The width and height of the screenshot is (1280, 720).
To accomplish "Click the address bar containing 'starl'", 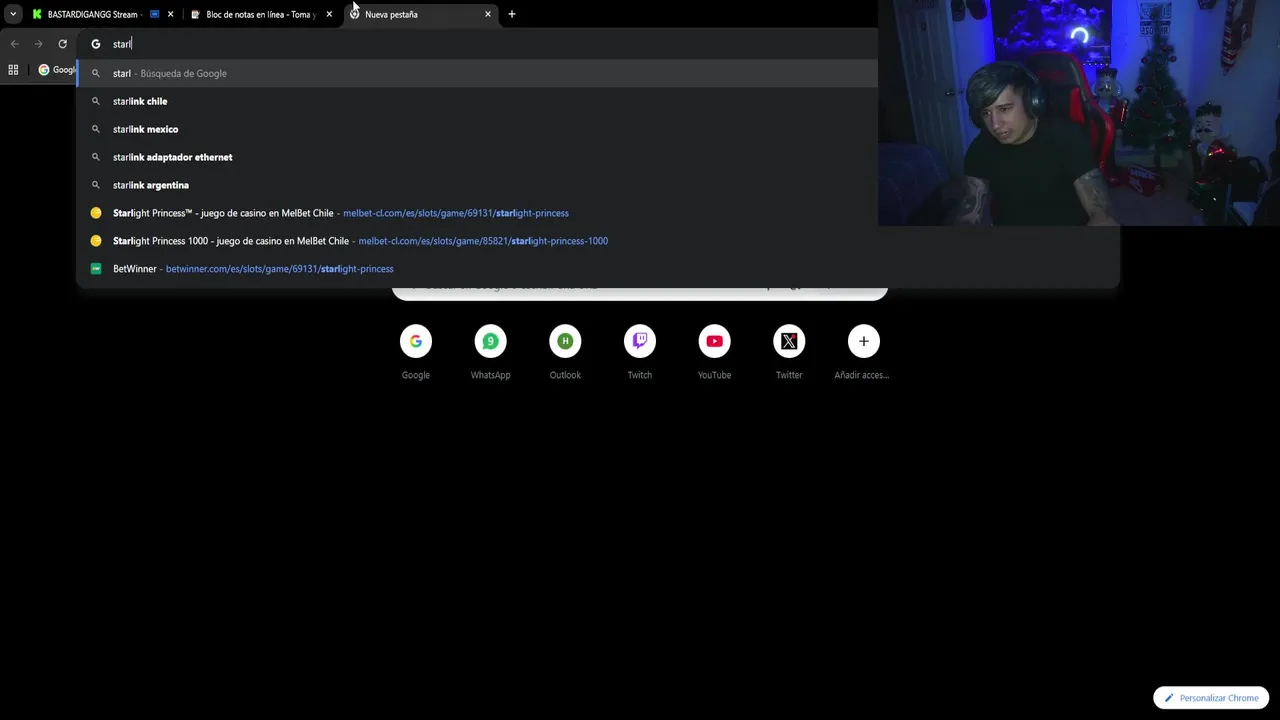I will (x=477, y=44).
